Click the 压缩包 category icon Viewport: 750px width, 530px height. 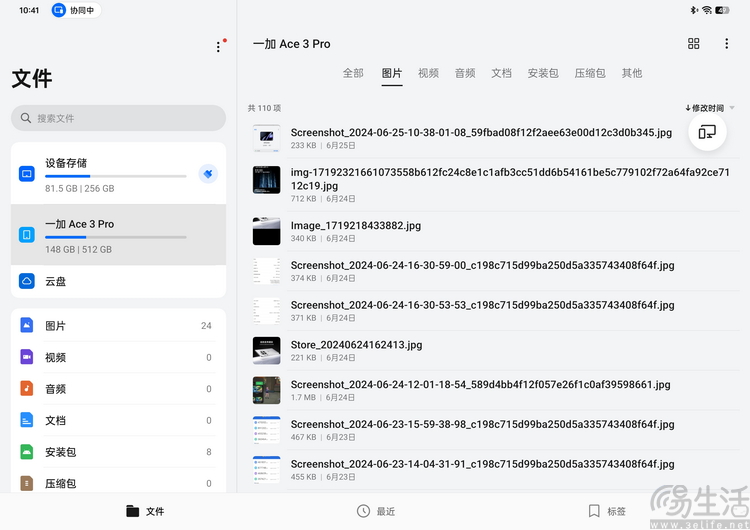(x=27, y=483)
